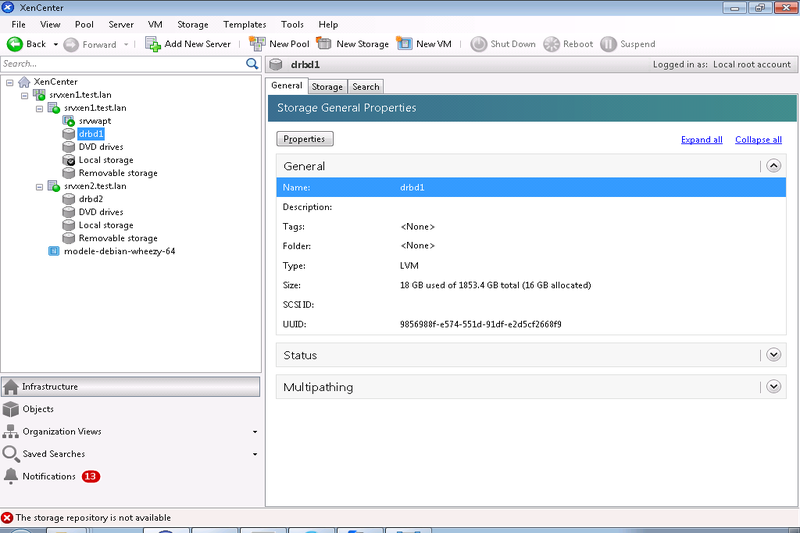The width and height of the screenshot is (800, 533).
Task: Switch to the Storage tab
Action: pos(327,87)
